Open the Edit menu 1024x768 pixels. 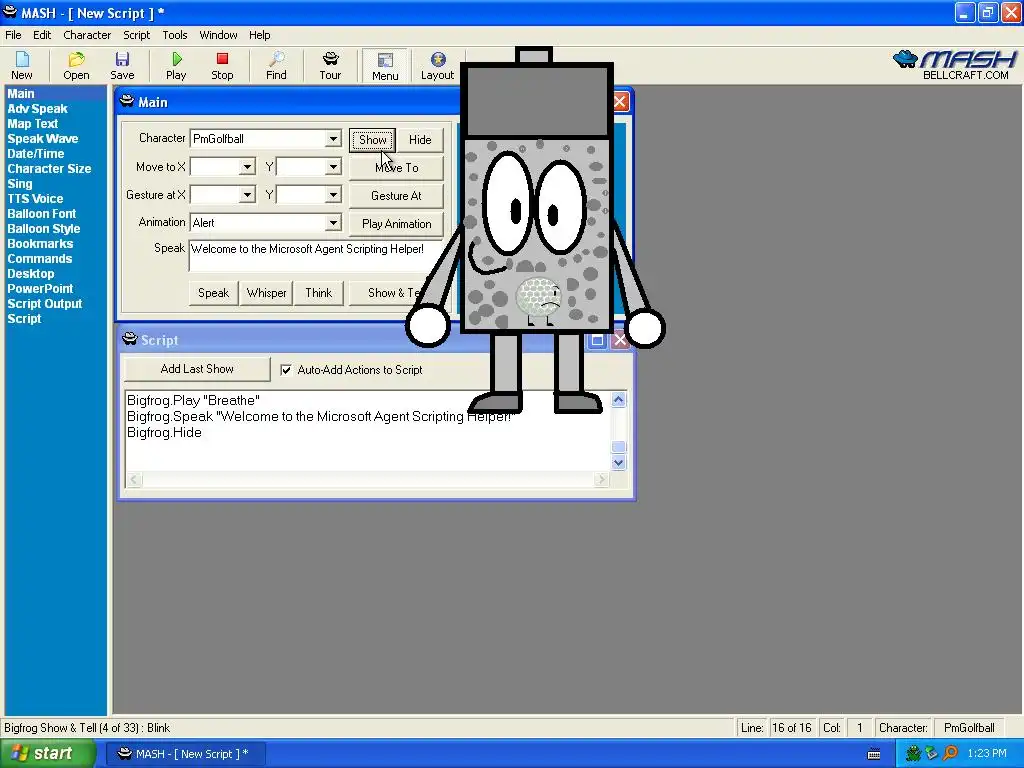(x=42, y=35)
